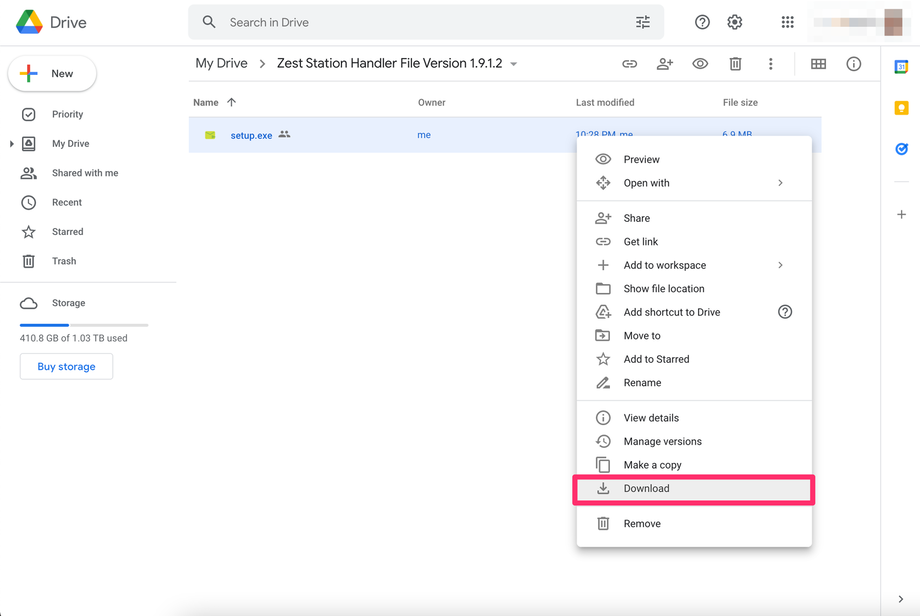This screenshot has height=616, width=920.
Task: Click the Buy storage button
Action: pyautogui.click(x=66, y=366)
